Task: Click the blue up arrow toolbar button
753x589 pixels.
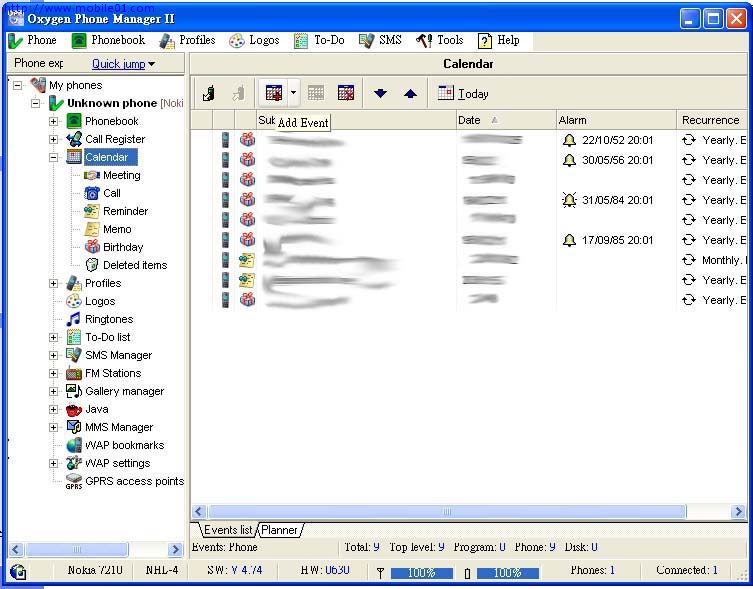Action: 410,93
